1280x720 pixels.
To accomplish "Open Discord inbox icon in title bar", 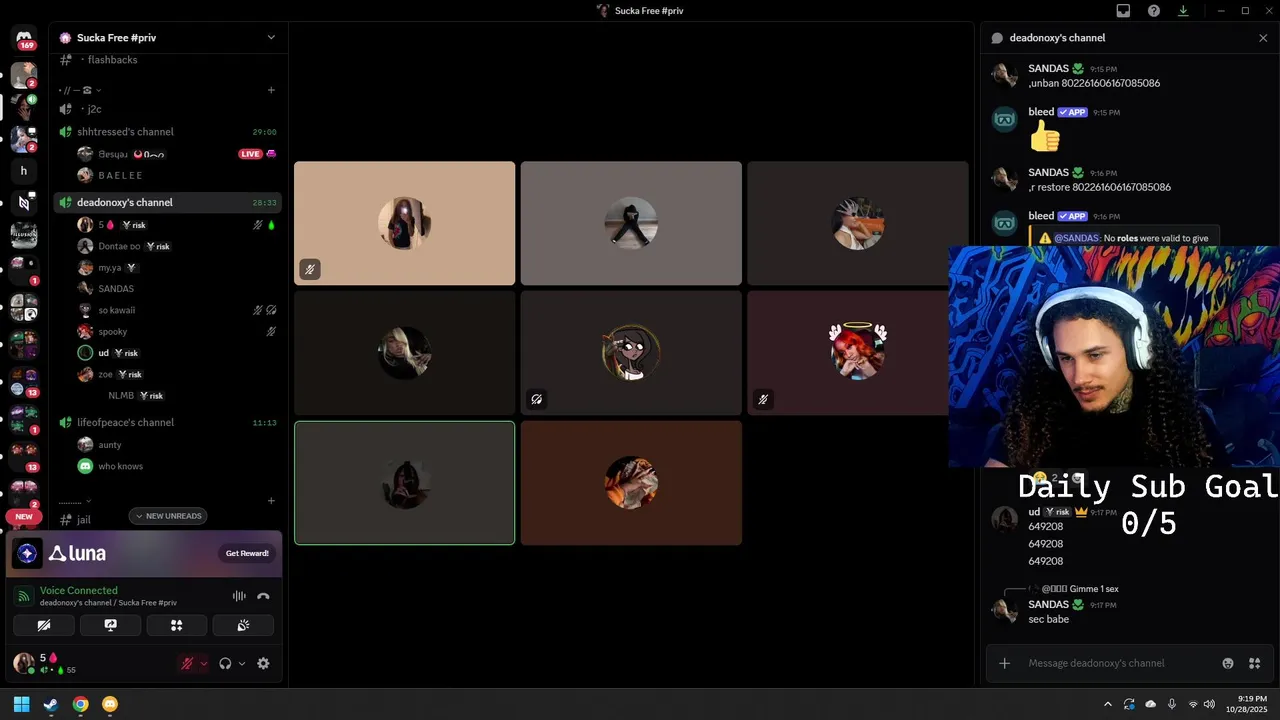I will tap(1123, 11).
